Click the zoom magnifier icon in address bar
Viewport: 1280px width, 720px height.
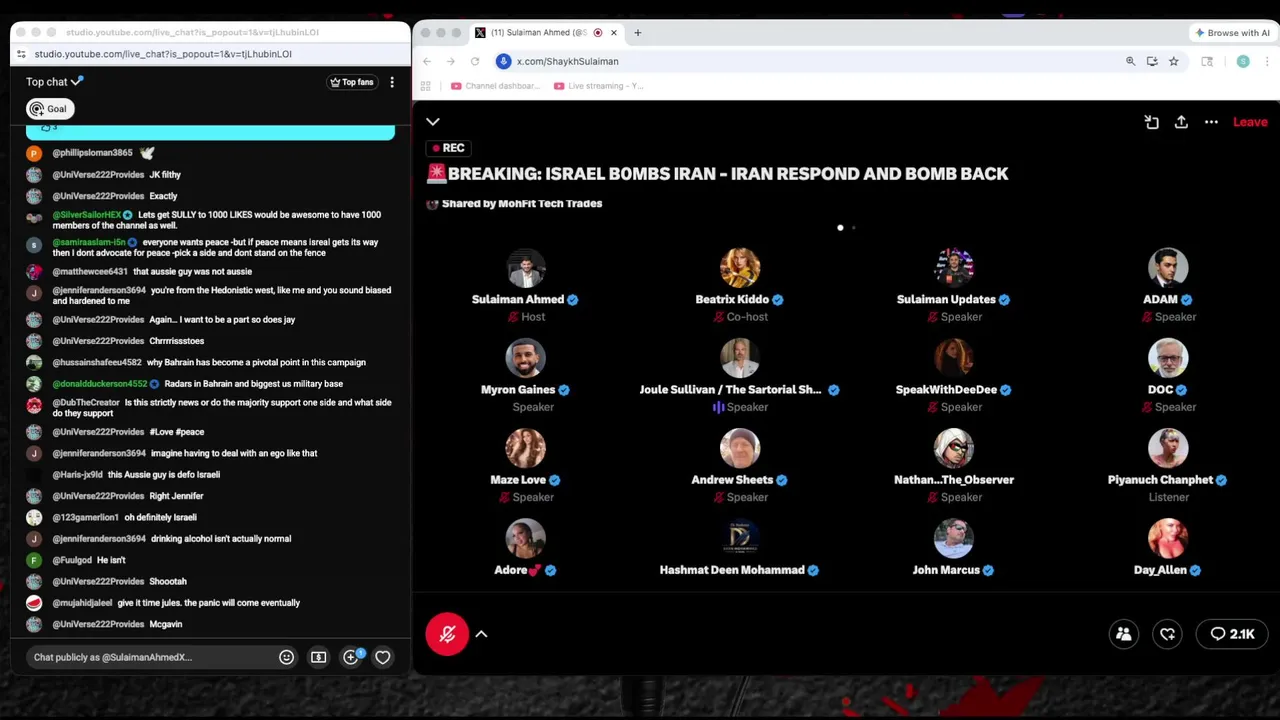(1130, 61)
